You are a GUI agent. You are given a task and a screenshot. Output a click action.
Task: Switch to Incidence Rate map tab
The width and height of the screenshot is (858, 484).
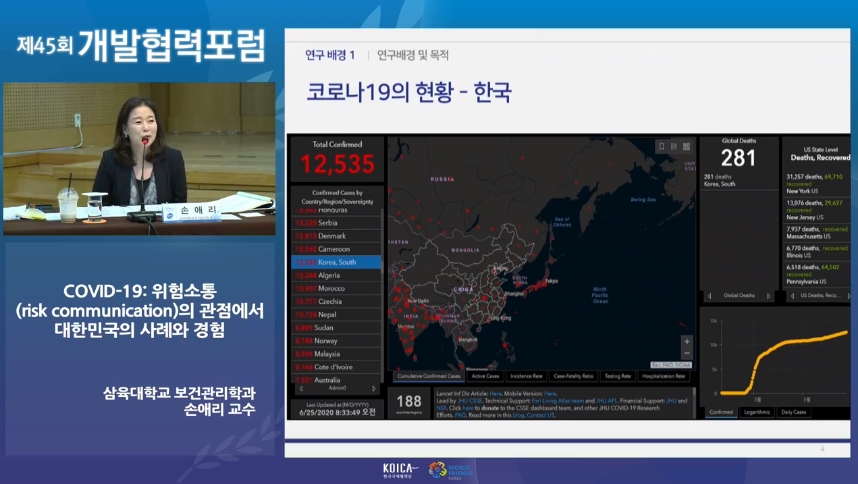pos(526,376)
